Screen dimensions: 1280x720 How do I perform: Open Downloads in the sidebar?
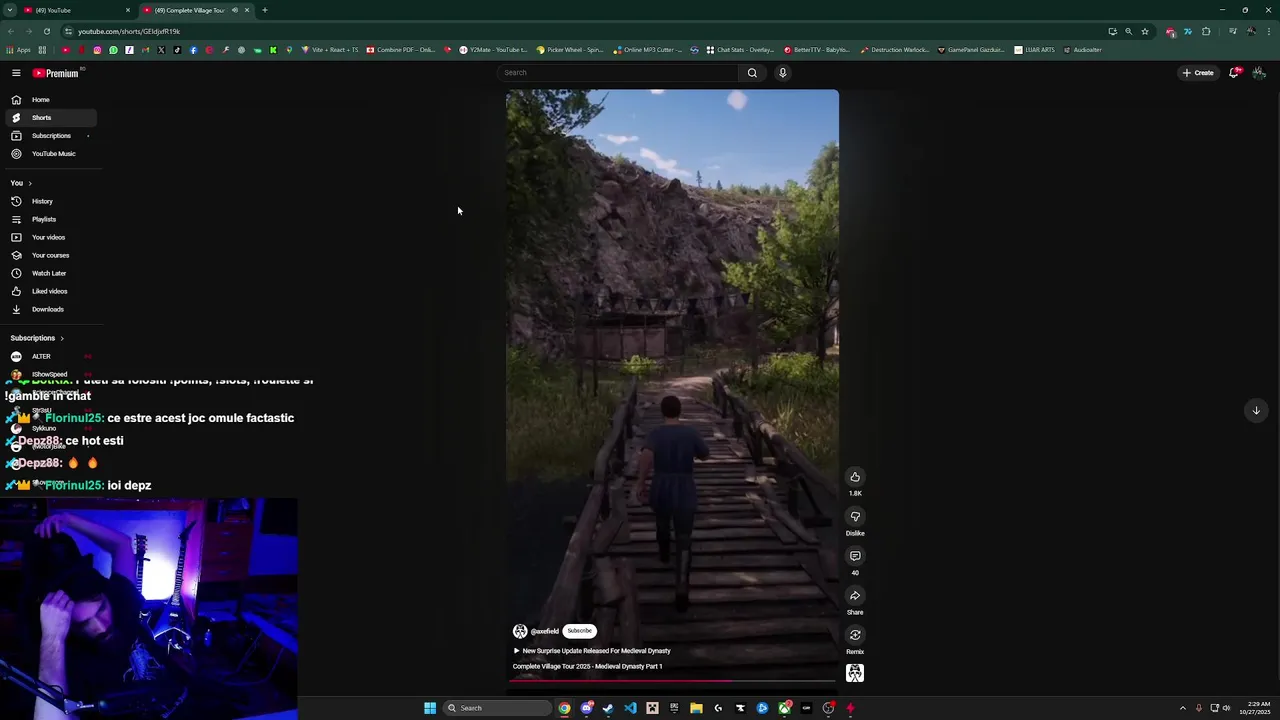[x=50, y=309]
